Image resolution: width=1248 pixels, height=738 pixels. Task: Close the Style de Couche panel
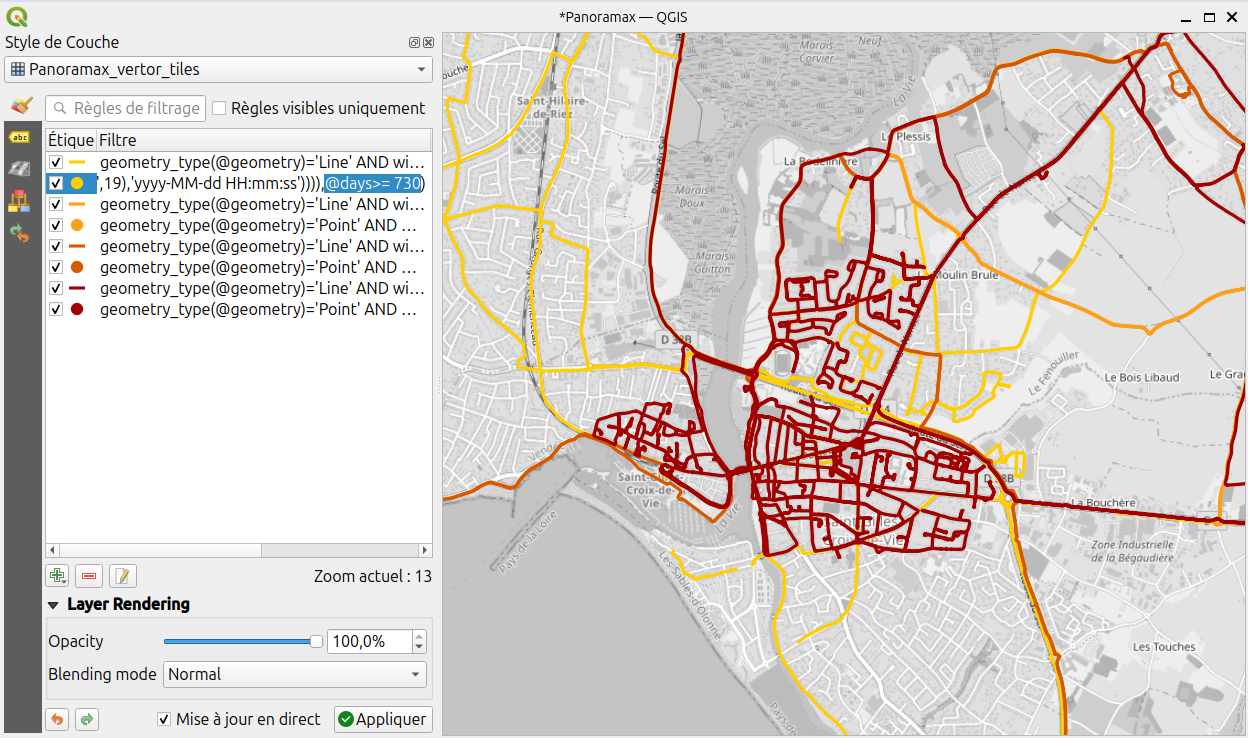coord(428,43)
